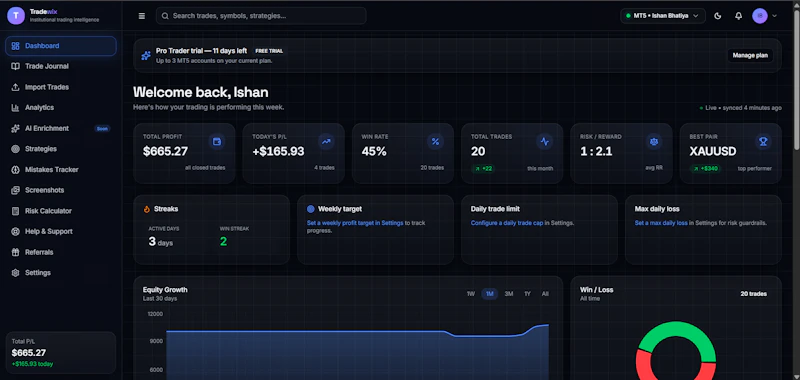Switch theme with the moon icon
This screenshot has height=380, width=800.
click(x=718, y=16)
